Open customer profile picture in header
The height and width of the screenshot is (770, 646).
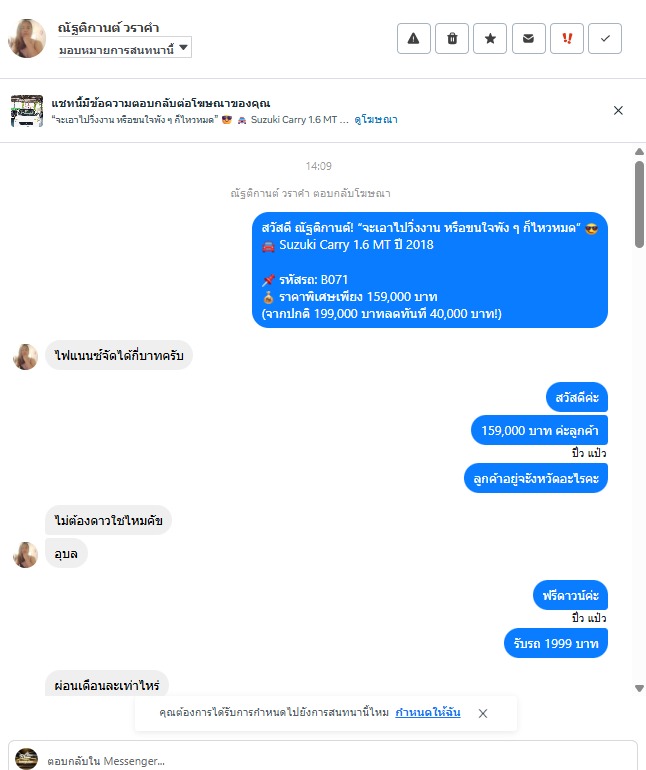27,38
